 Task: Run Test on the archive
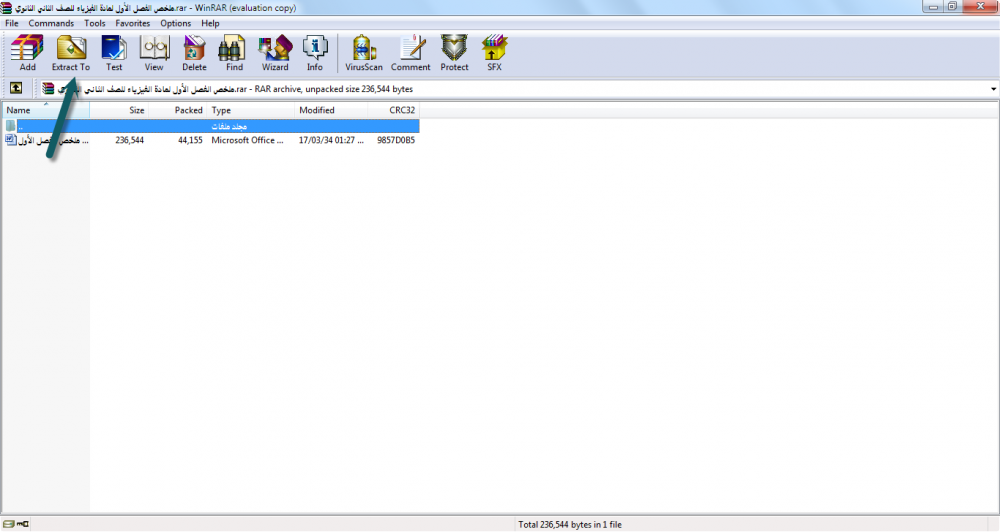[x=114, y=53]
